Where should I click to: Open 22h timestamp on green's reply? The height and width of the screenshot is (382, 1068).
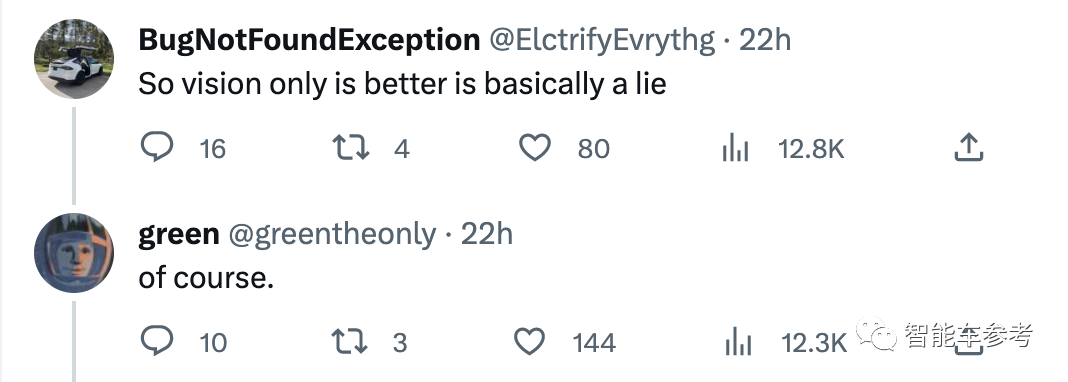coord(486,234)
